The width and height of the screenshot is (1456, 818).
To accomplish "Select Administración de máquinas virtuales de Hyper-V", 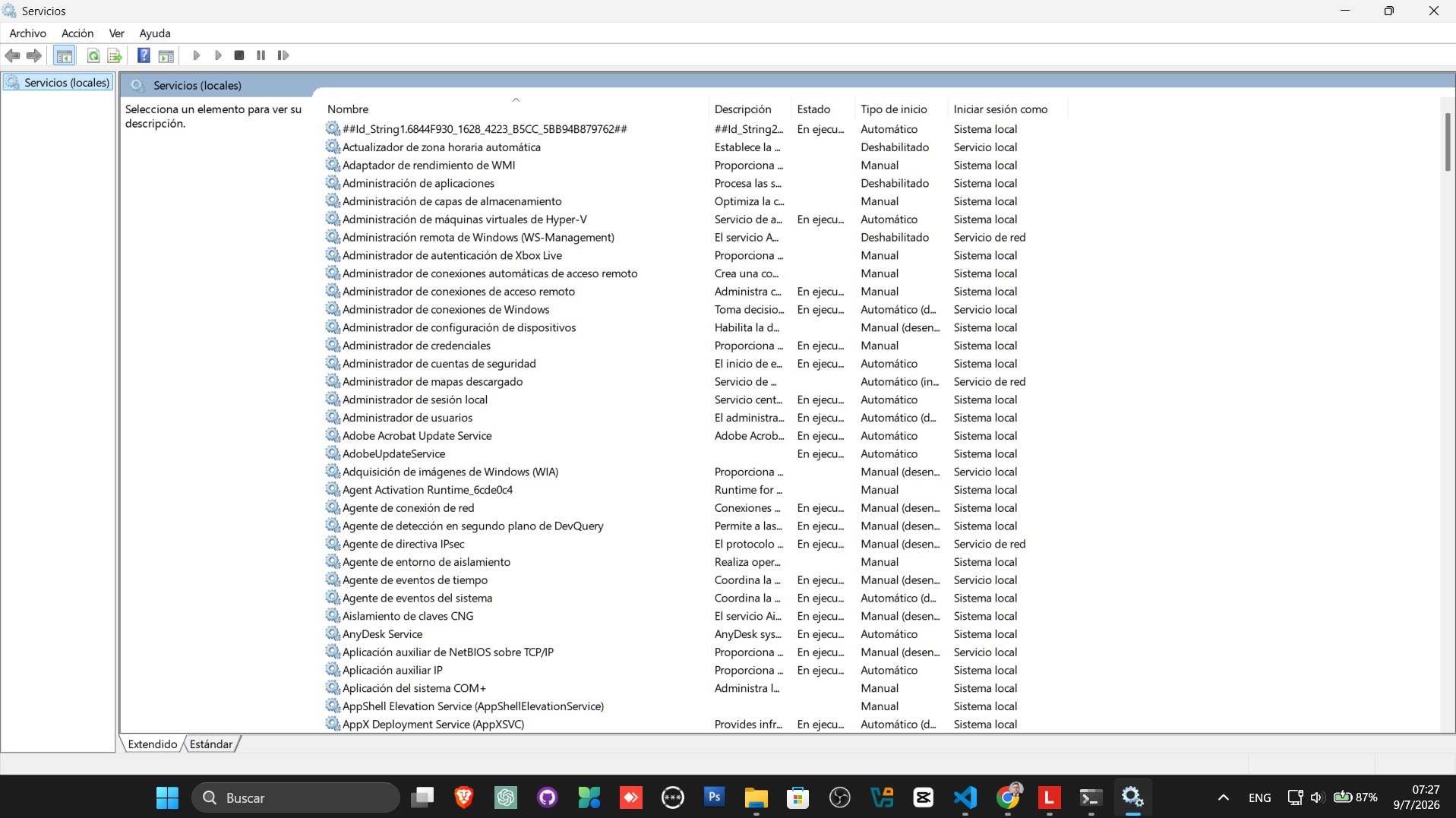I will (465, 220).
